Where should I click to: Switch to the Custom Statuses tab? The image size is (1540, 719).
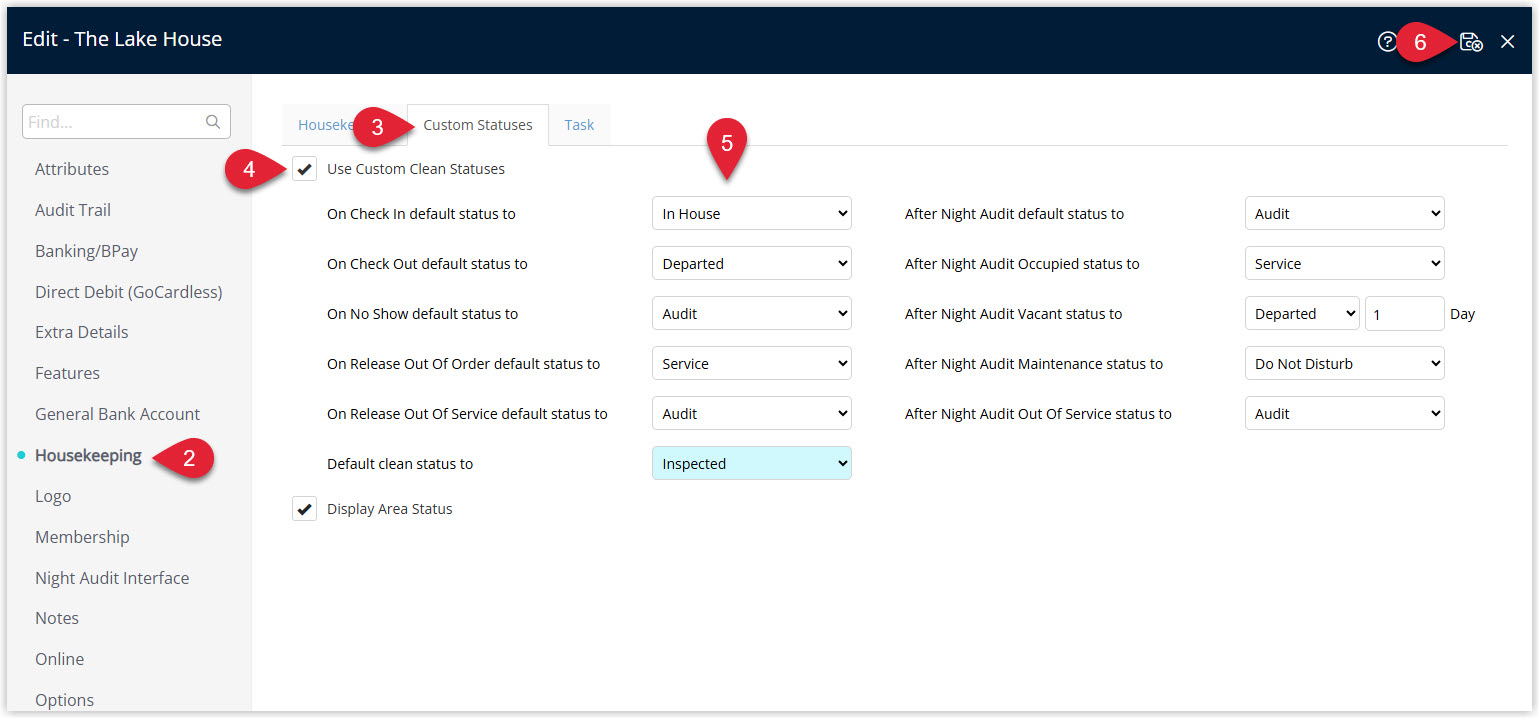478,125
